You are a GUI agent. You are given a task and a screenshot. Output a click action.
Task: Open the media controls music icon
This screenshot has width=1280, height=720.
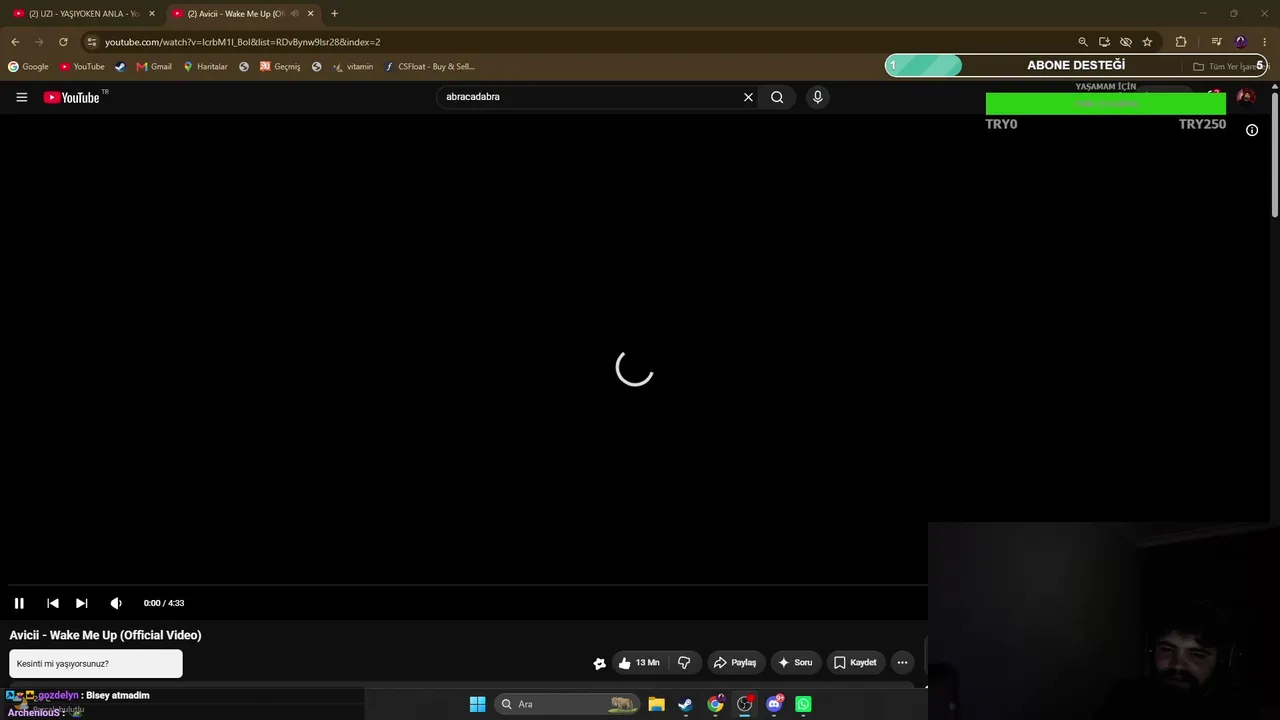coord(1216,42)
